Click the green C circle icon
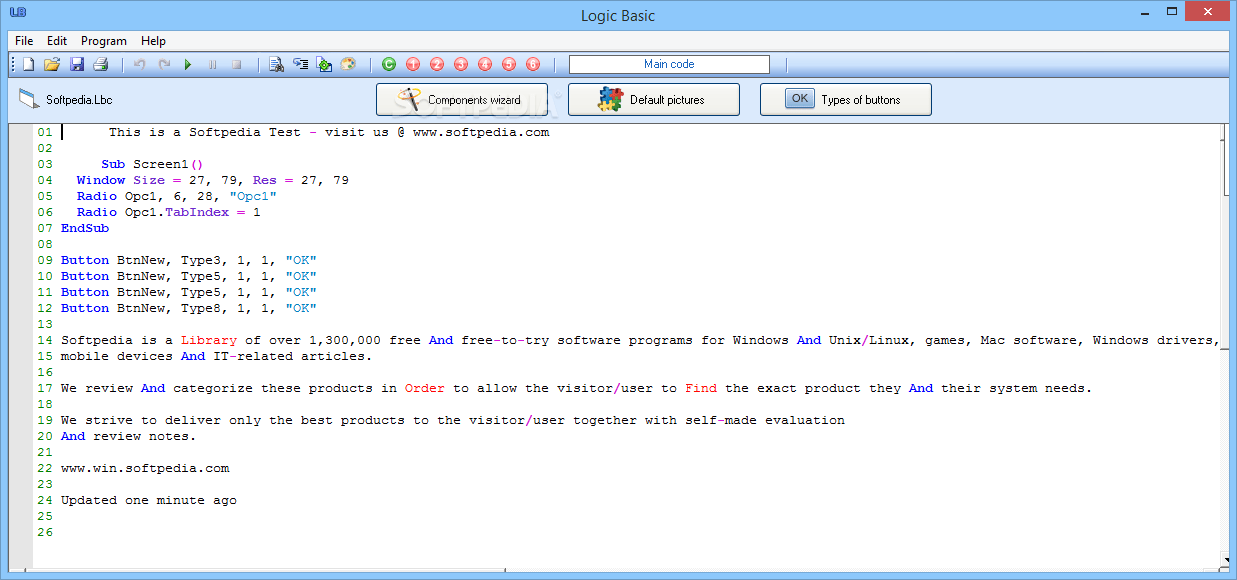Viewport: 1237px width, 580px height. click(x=389, y=64)
